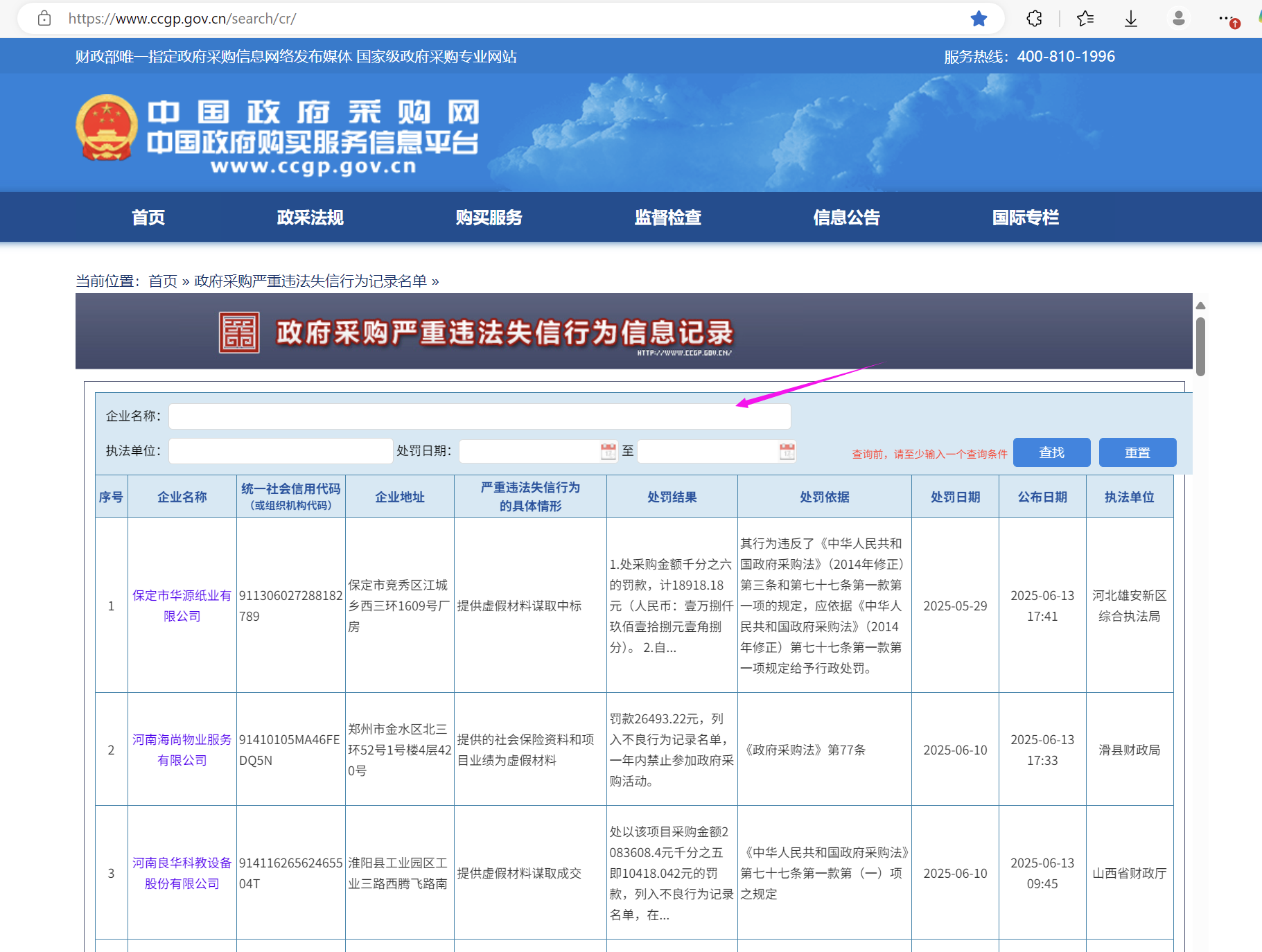The height and width of the screenshot is (952, 1262).
Task: Click the user profile avatar icon
Action: pyautogui.click(x=1178, y=19)
